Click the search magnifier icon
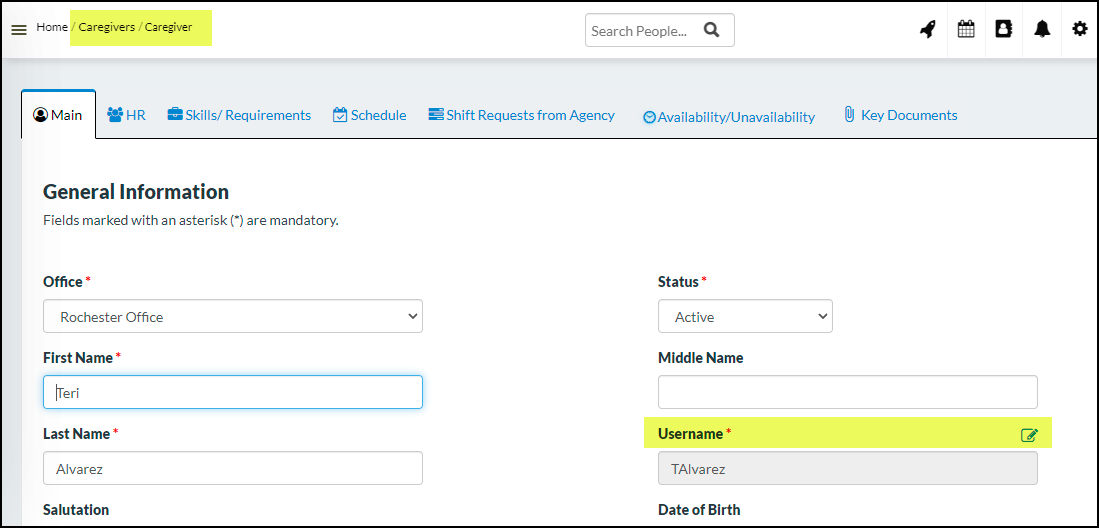 (712, 30)
